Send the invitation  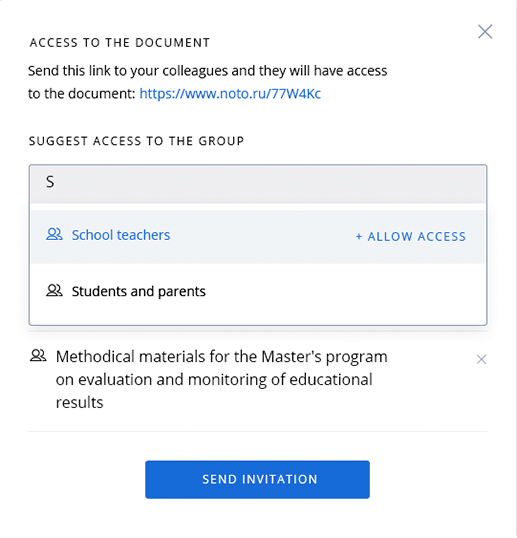coord(257,479)
